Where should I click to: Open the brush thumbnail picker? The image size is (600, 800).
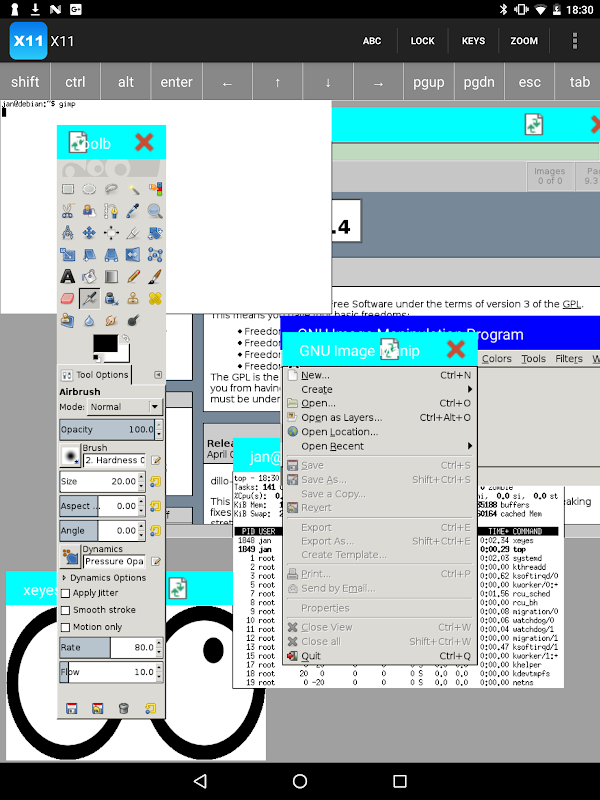pos(70,455)
